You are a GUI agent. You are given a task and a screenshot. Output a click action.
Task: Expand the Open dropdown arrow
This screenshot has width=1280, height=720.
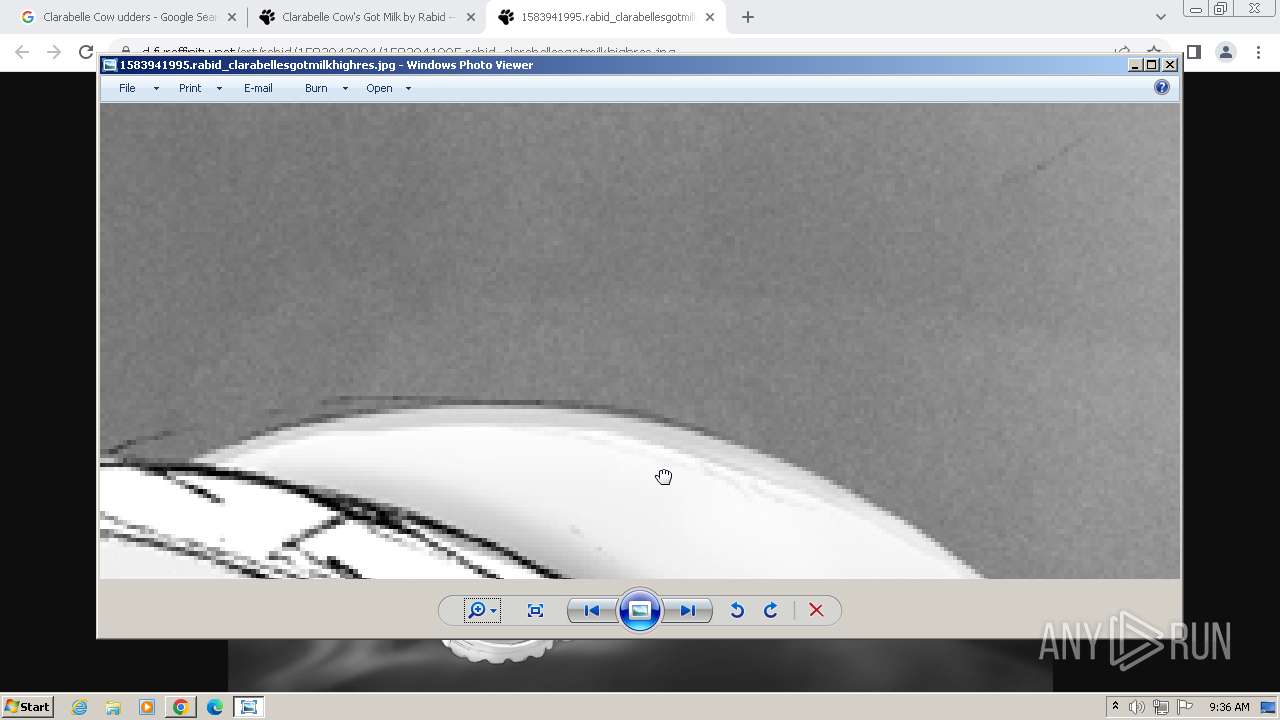(408, 88)
